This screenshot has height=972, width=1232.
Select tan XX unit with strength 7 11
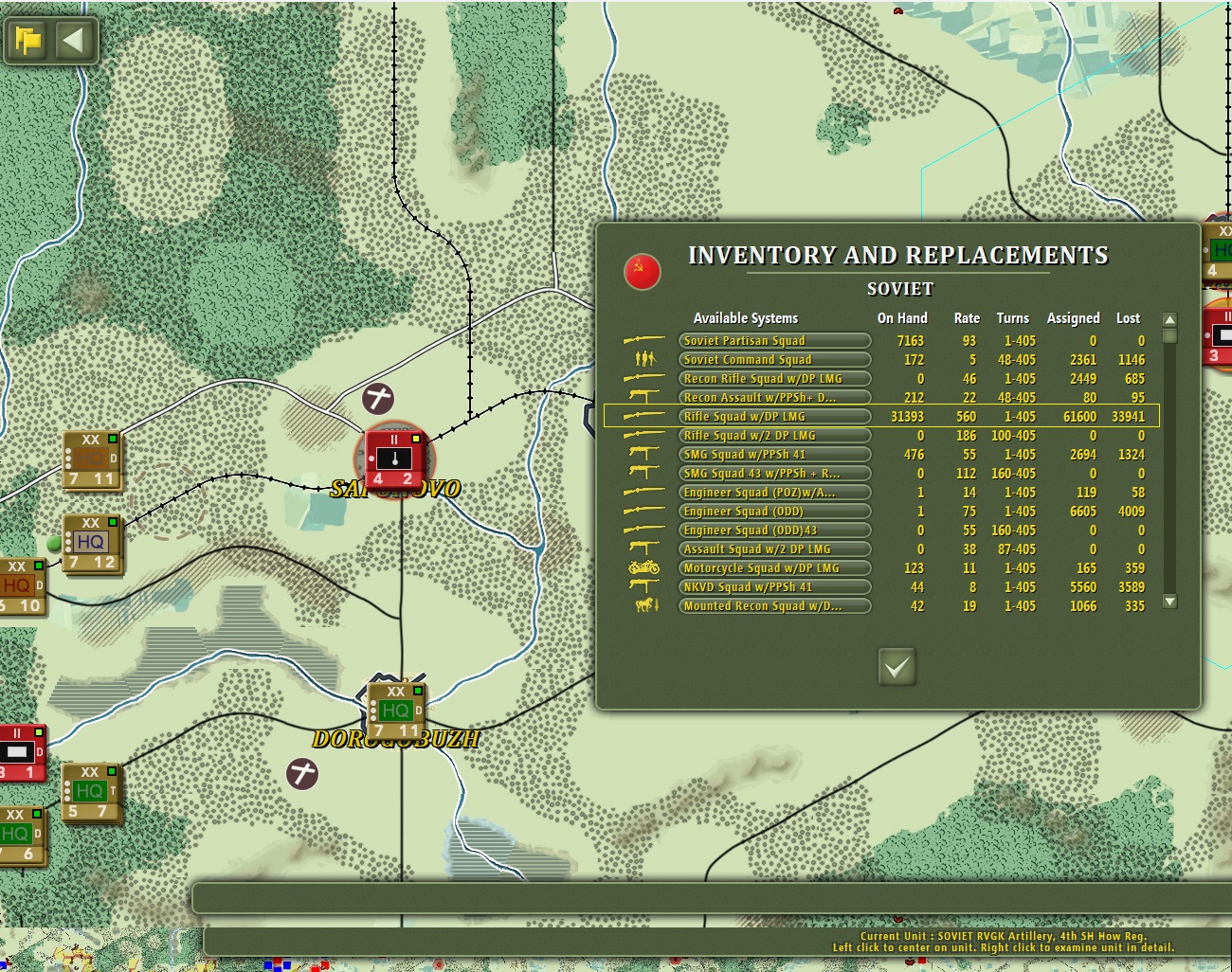91,459
